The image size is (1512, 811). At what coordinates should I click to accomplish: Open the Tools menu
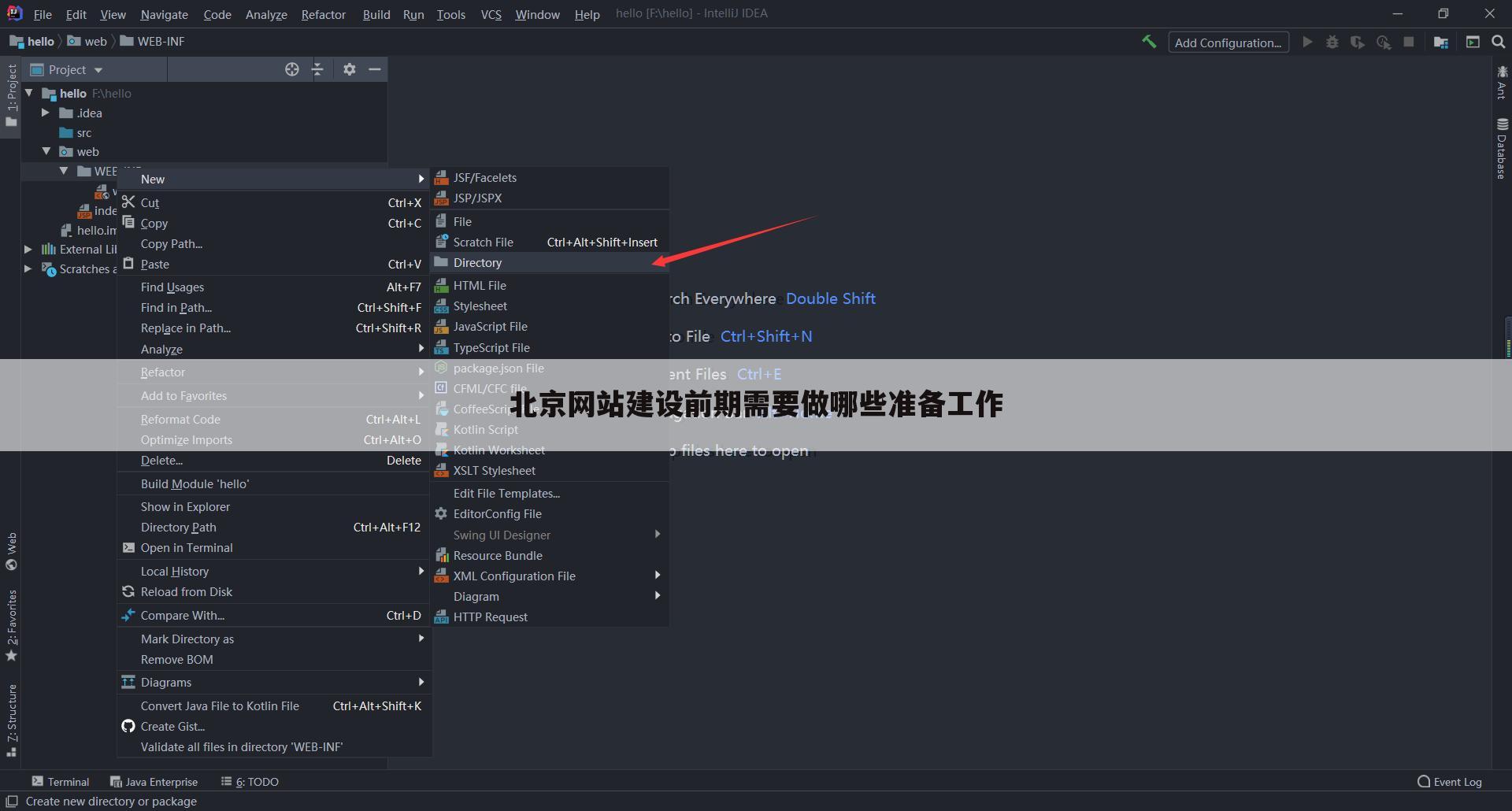click(451, 14)
